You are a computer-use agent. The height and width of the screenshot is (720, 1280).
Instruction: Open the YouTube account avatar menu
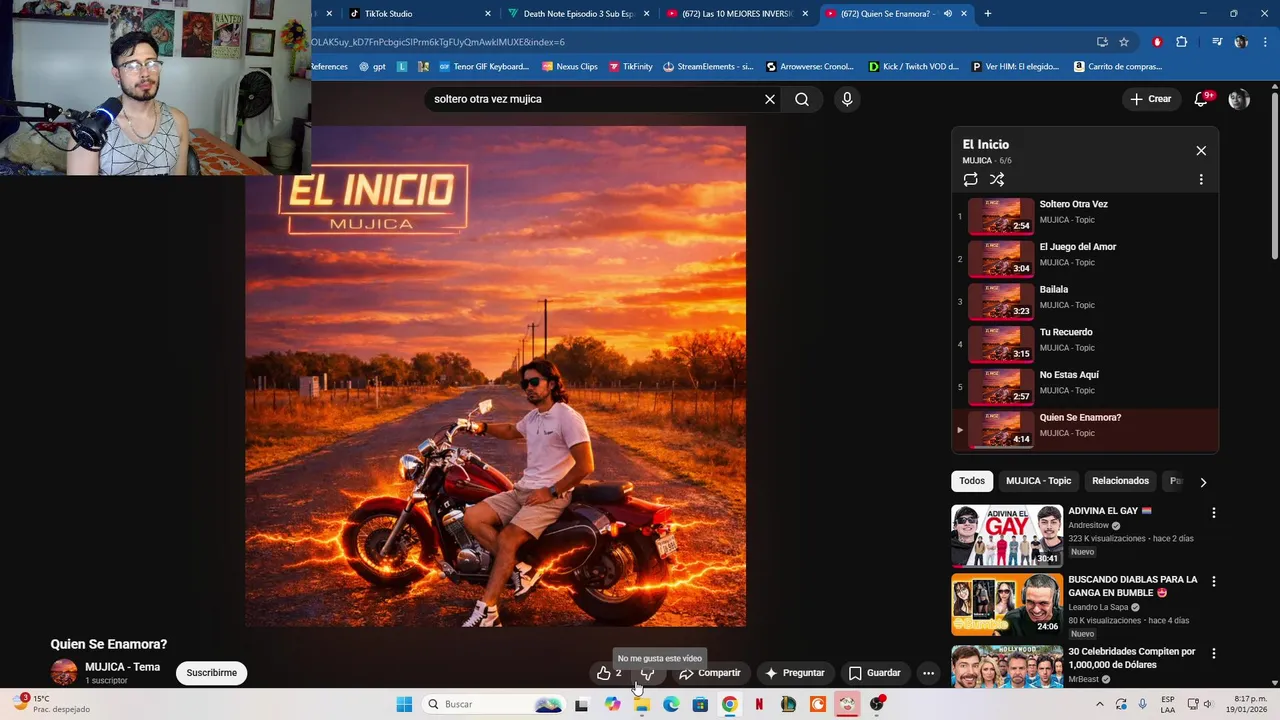tap(1239, 99)
